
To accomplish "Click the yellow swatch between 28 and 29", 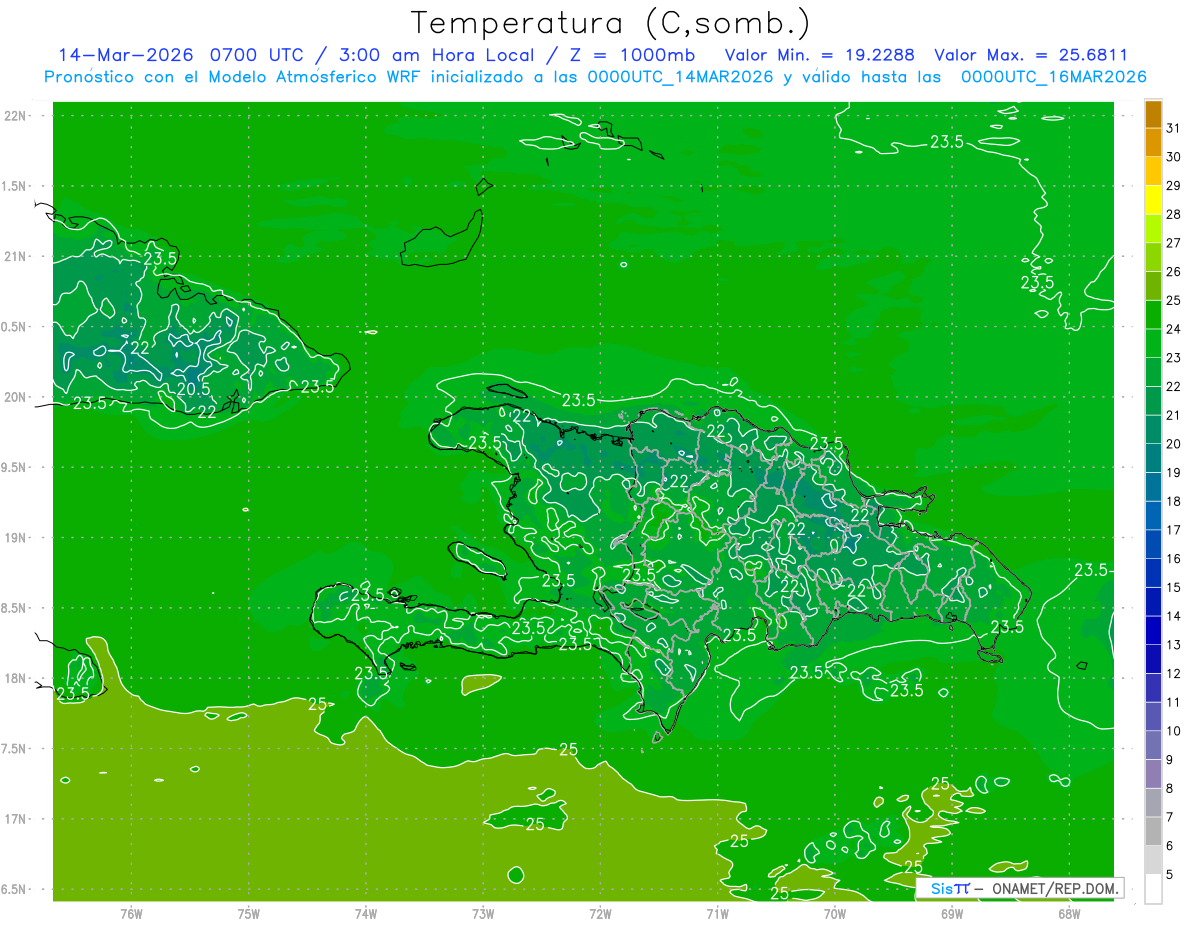I will pos(1153,200).
